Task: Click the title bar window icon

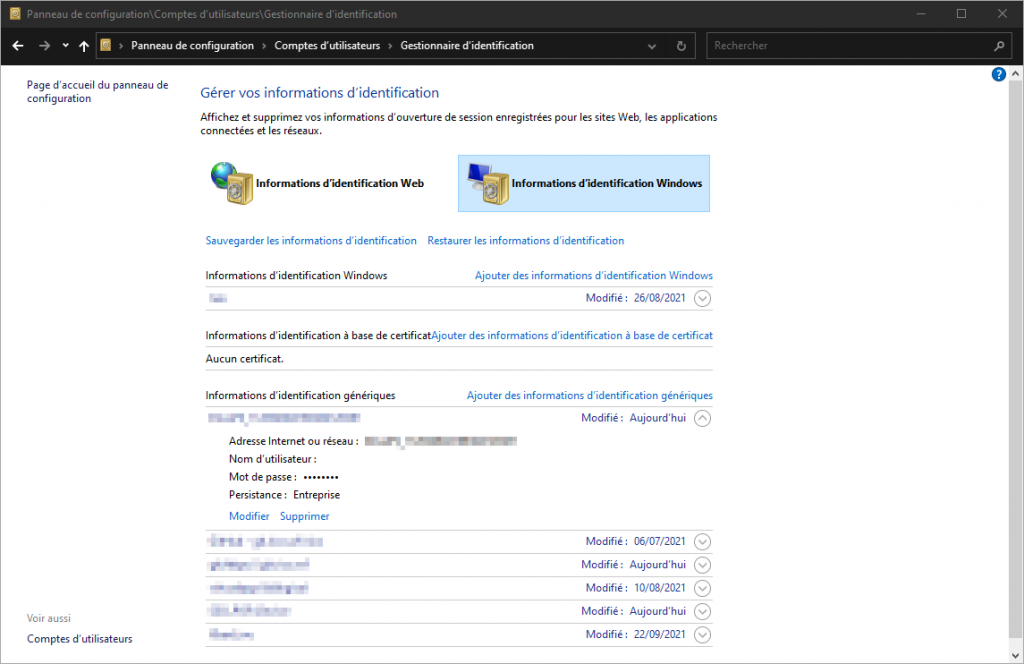Action: 15,14
